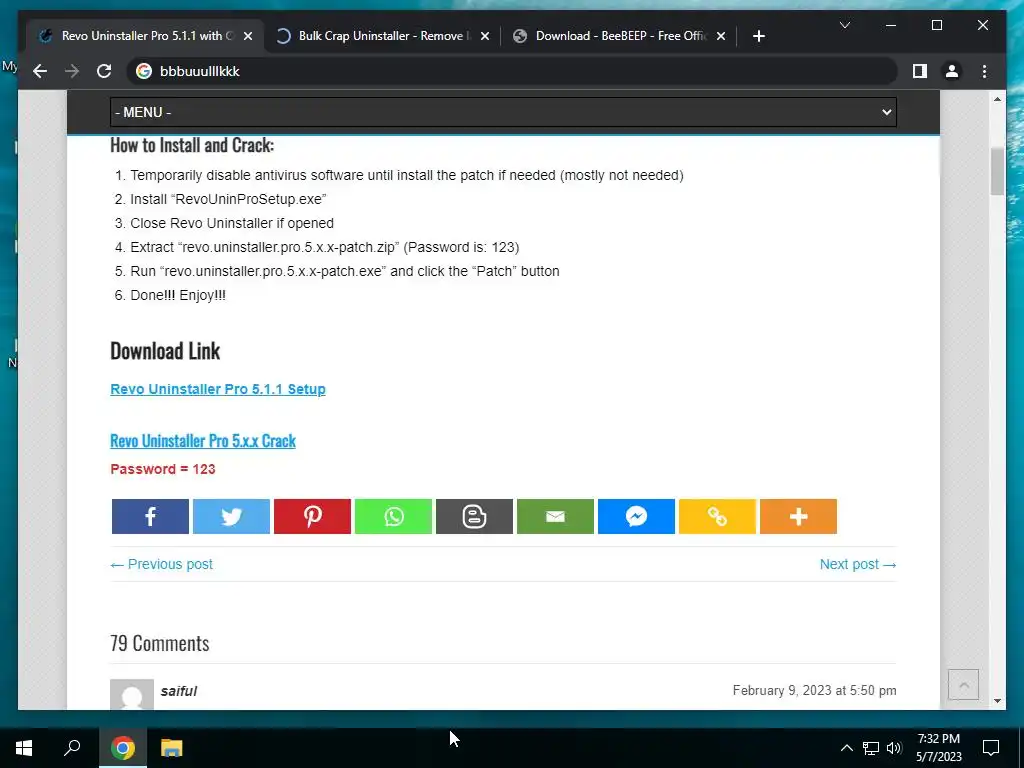Click commenter name saiful

pos(179,691)
